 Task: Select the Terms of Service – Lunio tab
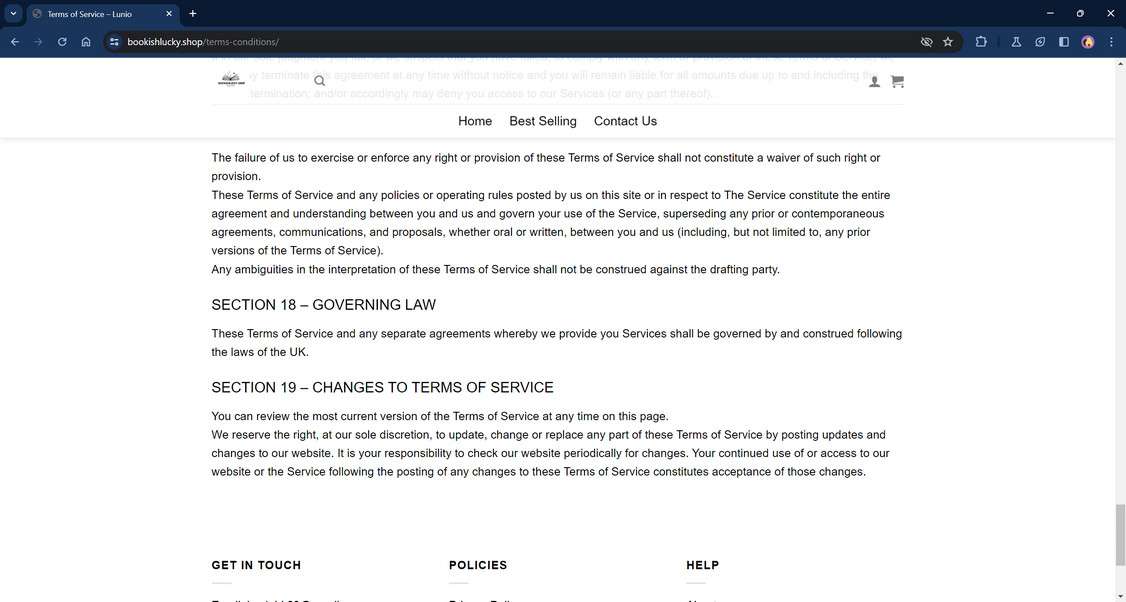[102, 14]
